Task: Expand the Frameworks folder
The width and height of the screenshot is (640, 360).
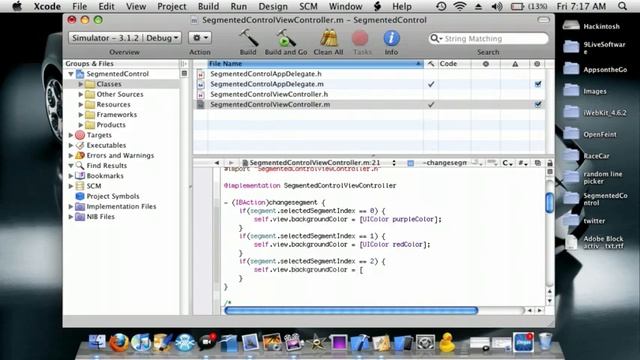Action: [x=81, y=115]
